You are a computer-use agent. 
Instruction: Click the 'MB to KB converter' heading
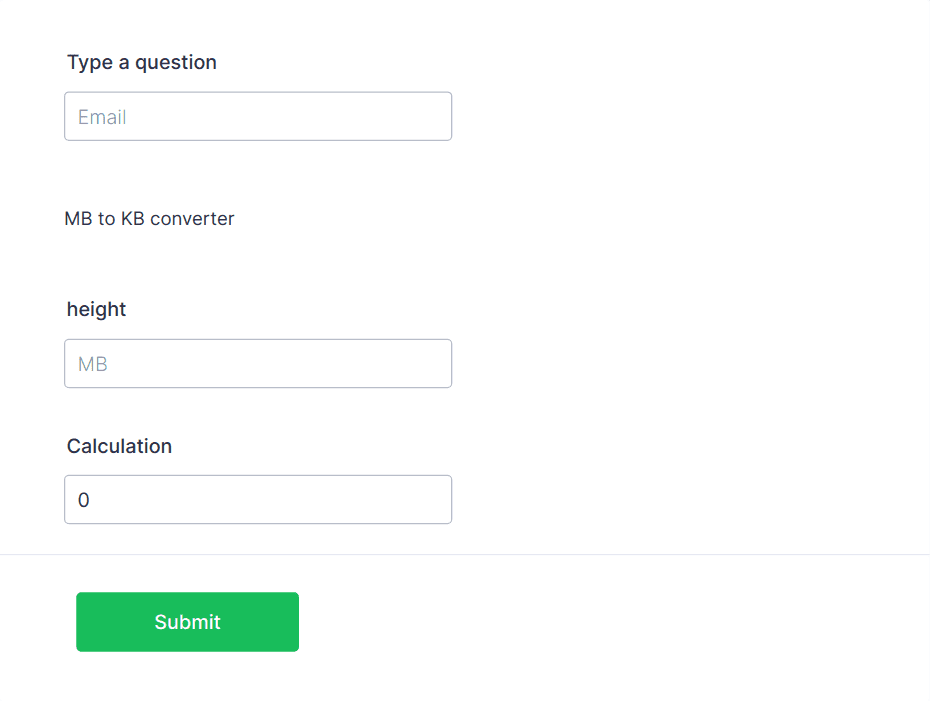[149, 218]
